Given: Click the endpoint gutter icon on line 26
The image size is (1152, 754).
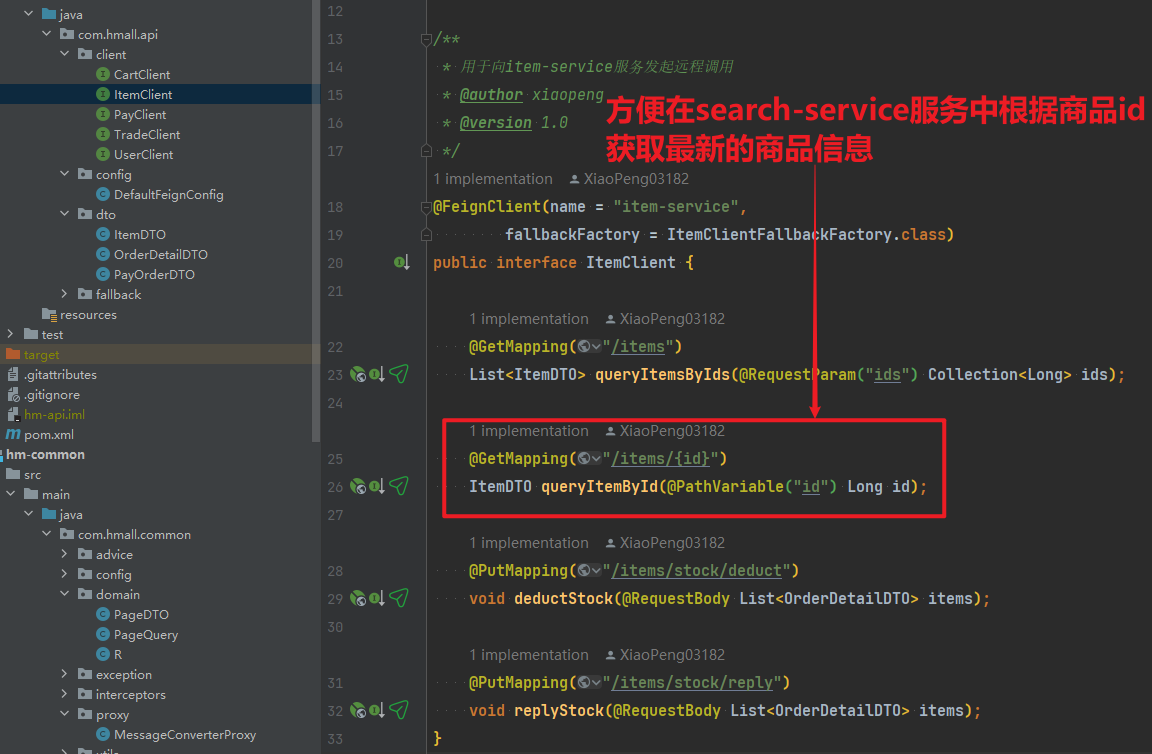Looking at the screenshot, I should tap(358, 487).
